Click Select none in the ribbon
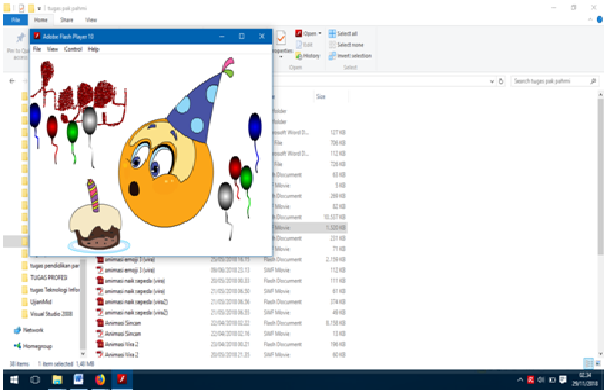Image resolution: width=606 pixels, height=390 pixels. 346,45
